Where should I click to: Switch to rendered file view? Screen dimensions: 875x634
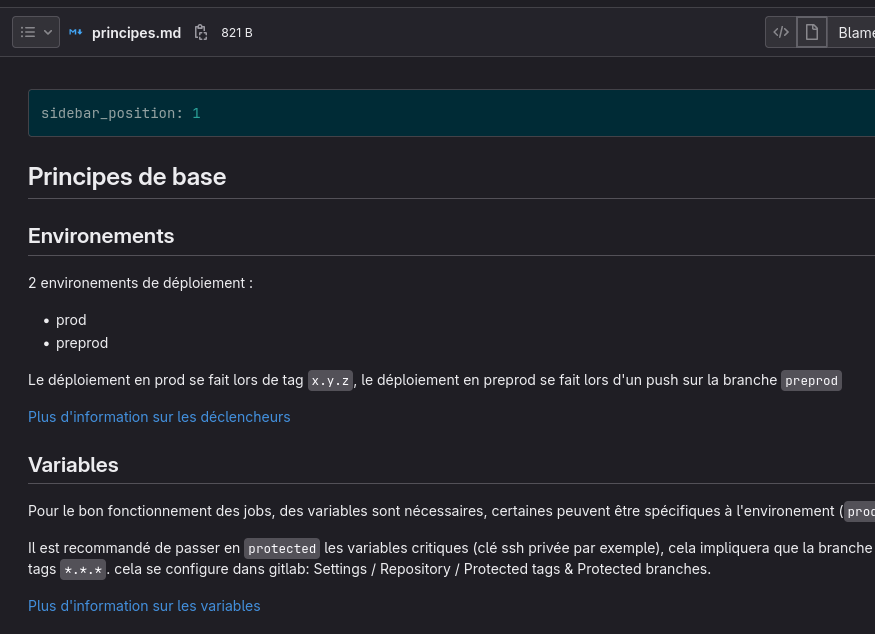coord(811,32)
